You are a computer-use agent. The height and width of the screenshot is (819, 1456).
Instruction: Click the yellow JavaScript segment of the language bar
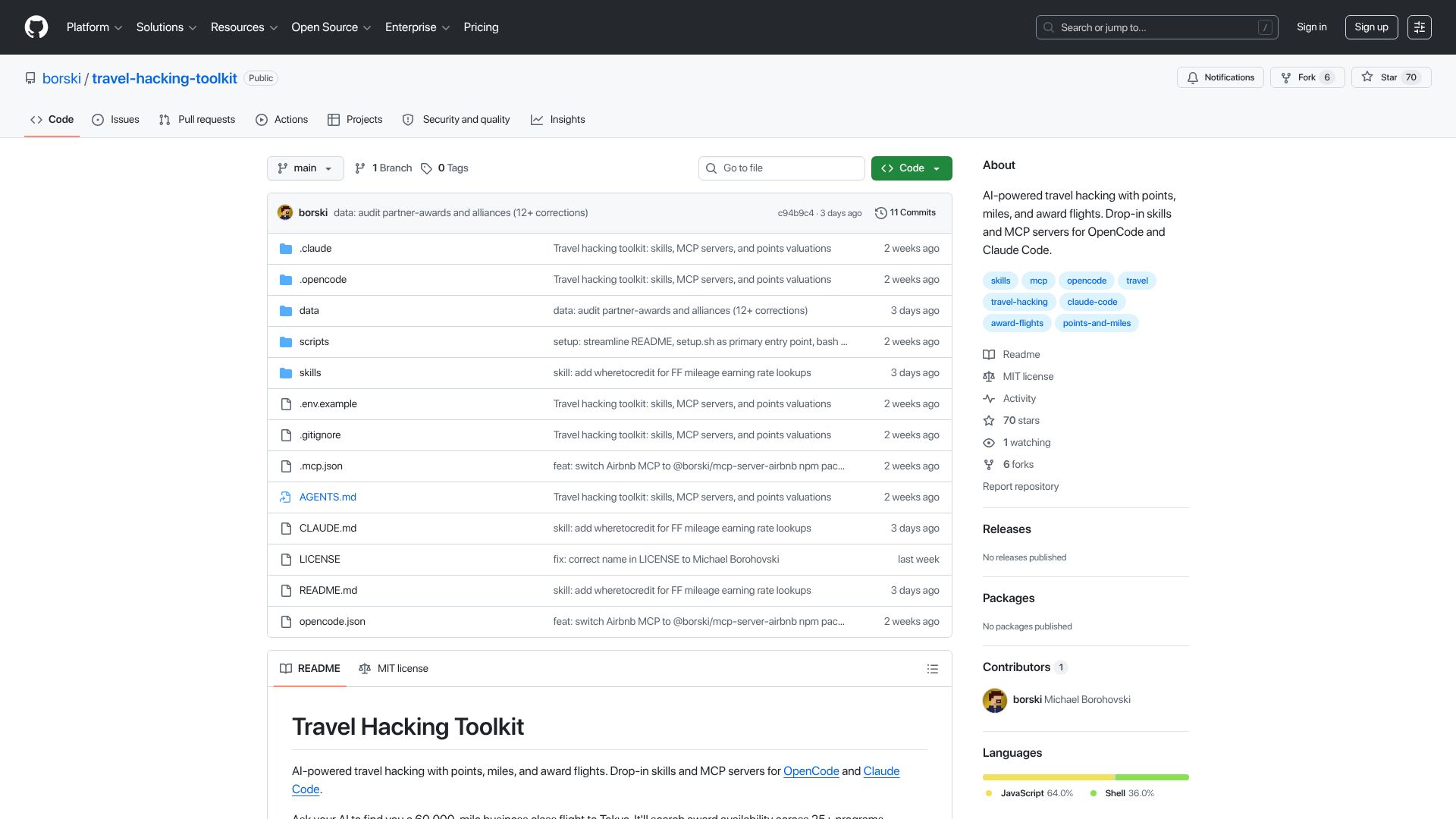coord(1049,777)
